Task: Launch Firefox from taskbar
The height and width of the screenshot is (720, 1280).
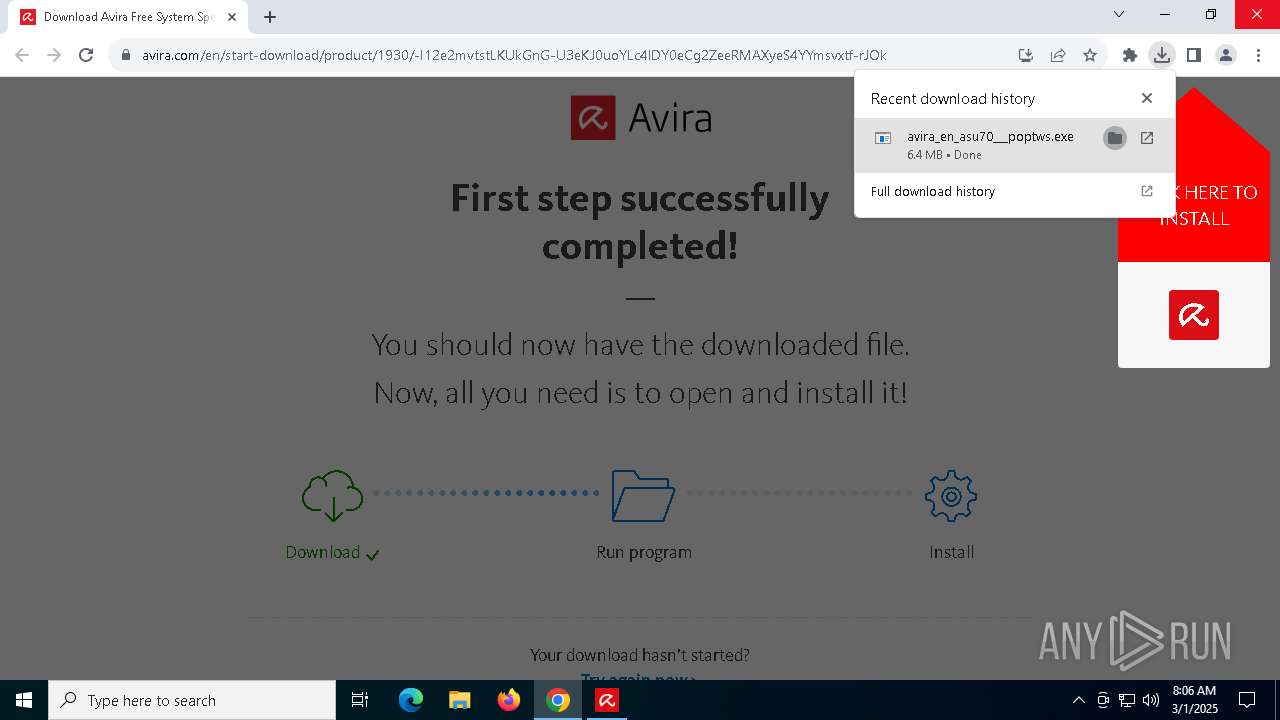Action: [x=509, y=700]
